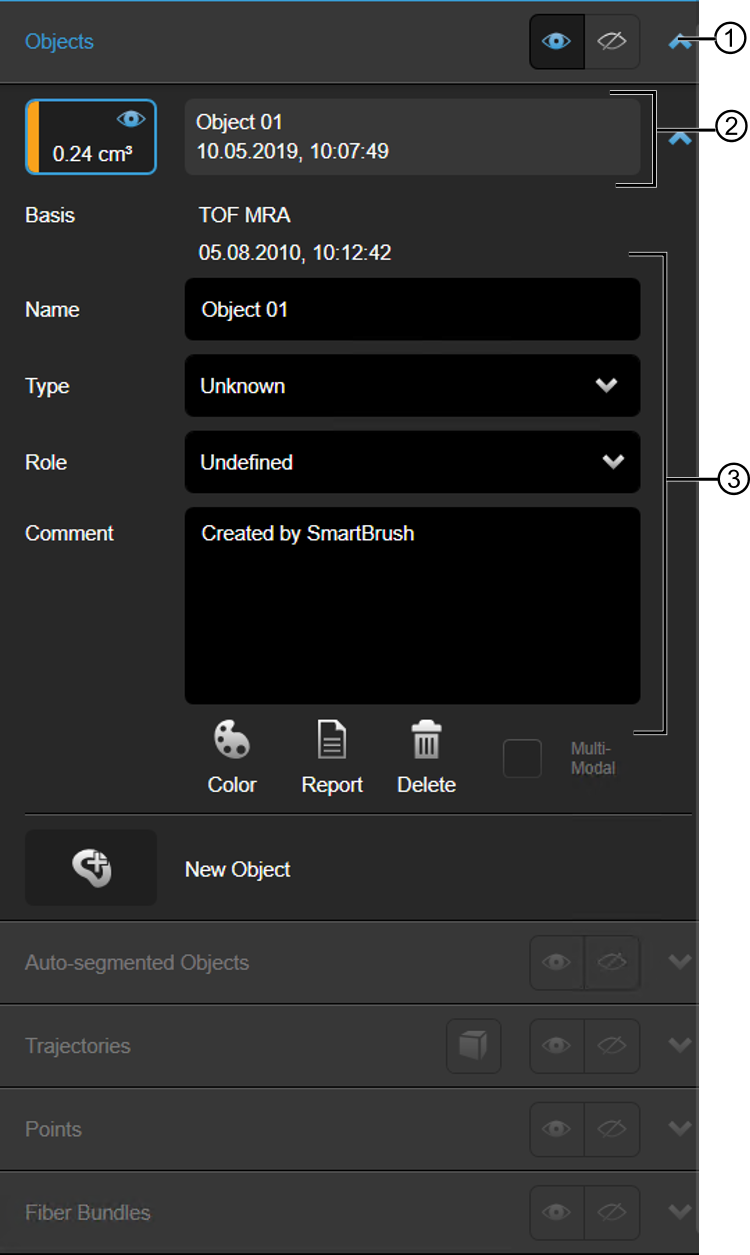Select the Object 01 header entry
The image size is (750, 1255).
(x=412, y=137)
